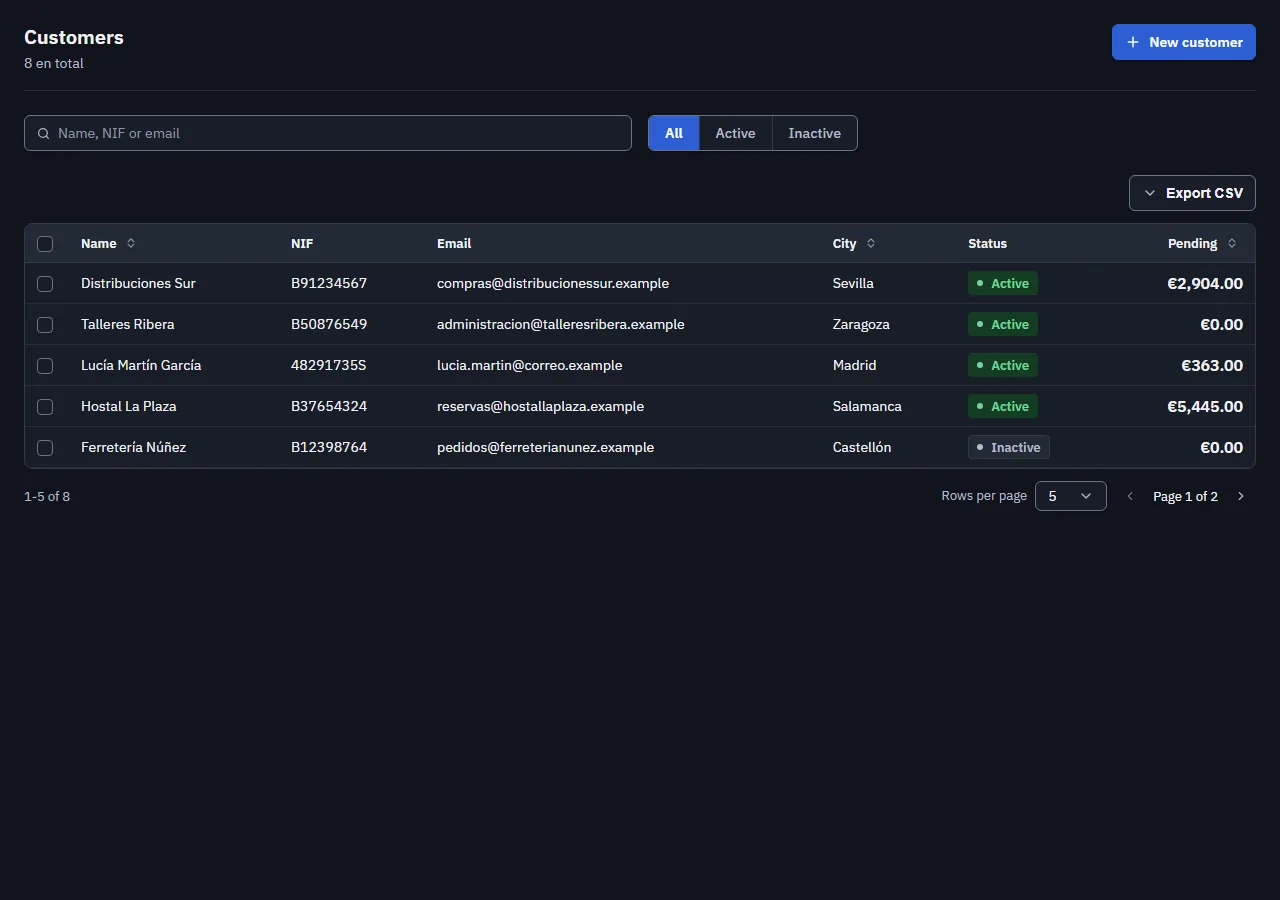The height and width of the screenshot is (900, 1280).
Task: Click email compras@distribucionessur.example
Action: [553, 284]
